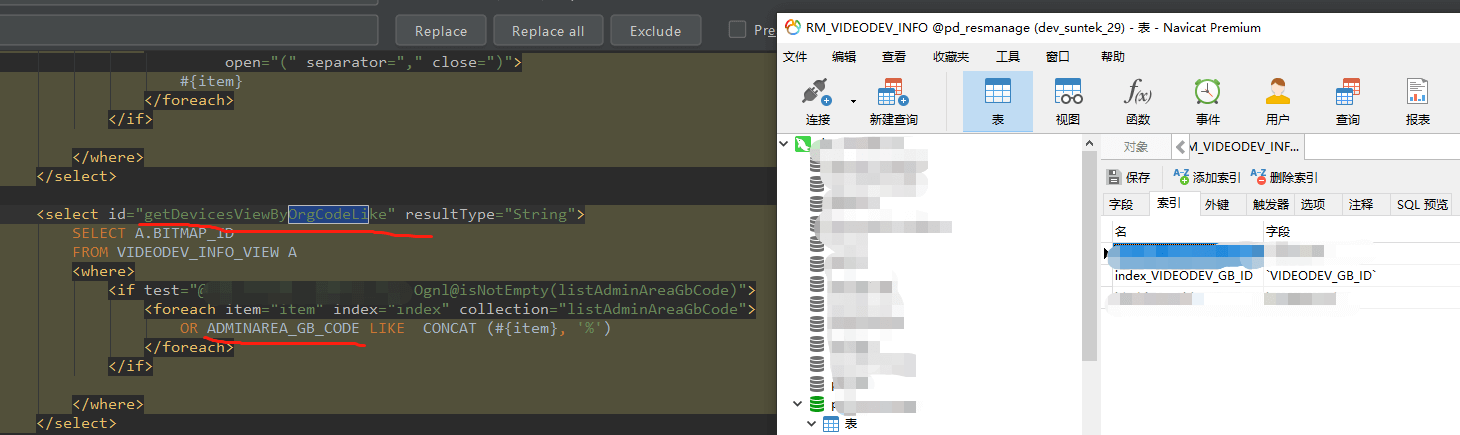Switch to the 对象 (Objects) tab
This screenshot has height=435, width=1460.
pos(1136,147)
